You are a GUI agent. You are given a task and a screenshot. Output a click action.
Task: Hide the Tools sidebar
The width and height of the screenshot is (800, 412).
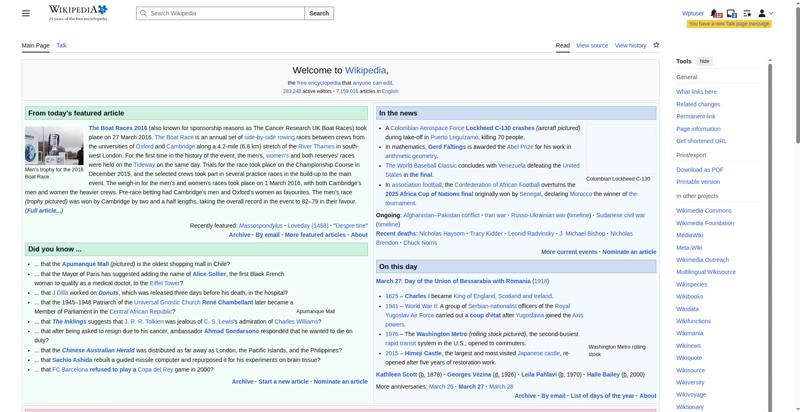click(705, 61)
